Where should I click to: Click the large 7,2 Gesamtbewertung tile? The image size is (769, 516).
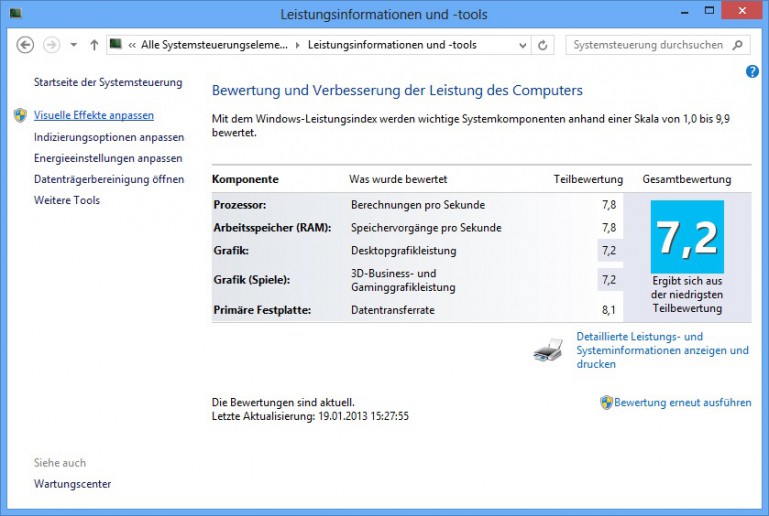pos(687,237)
